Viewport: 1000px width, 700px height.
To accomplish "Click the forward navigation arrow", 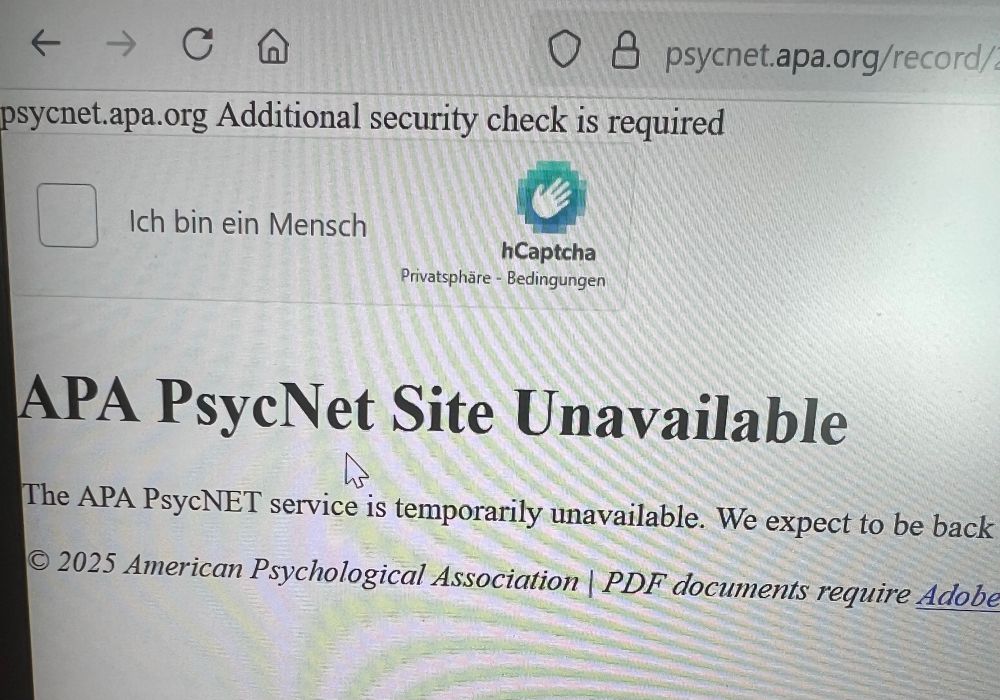I will [x=121, y=45].
